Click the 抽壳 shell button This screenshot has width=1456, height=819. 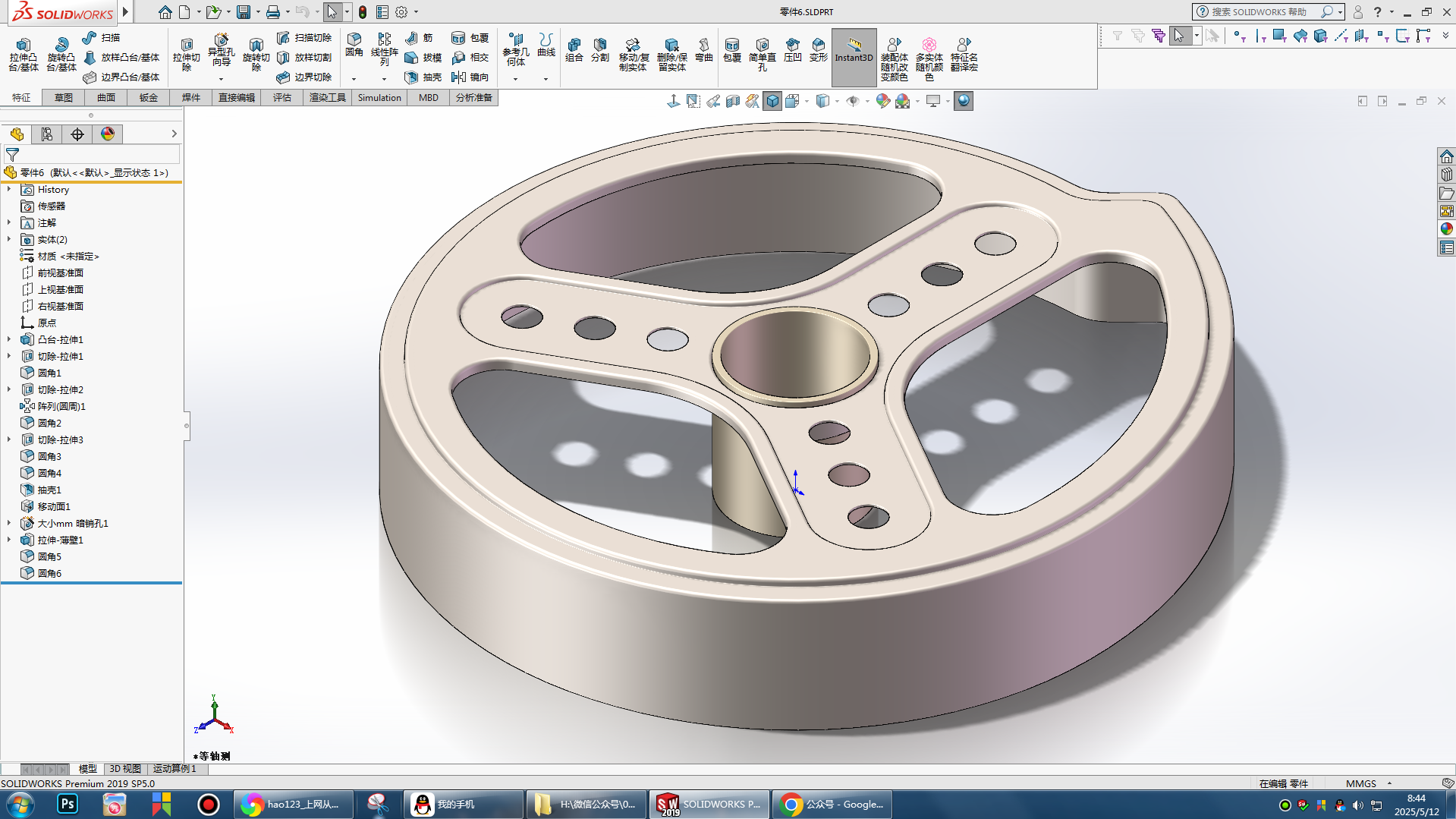coord(423,77)
